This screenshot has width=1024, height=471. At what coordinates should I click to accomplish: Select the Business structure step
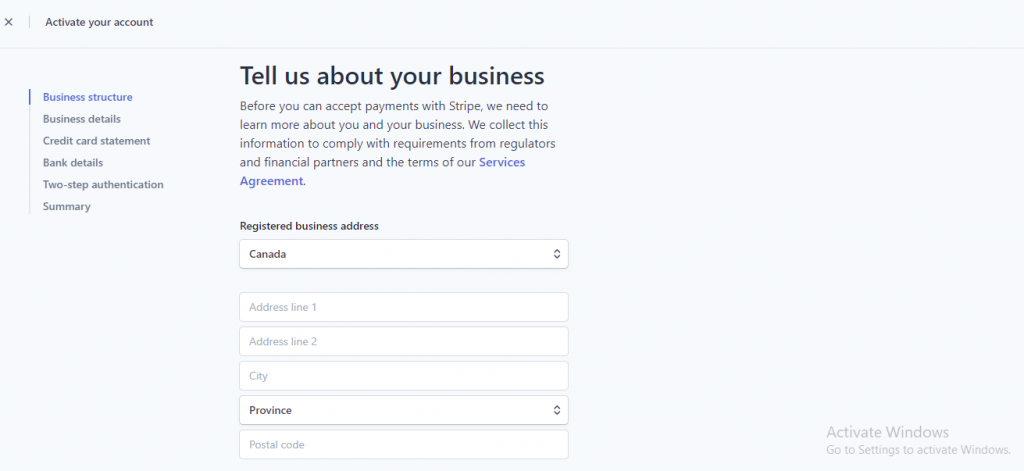pyautogui.click(x=88, y=97)
